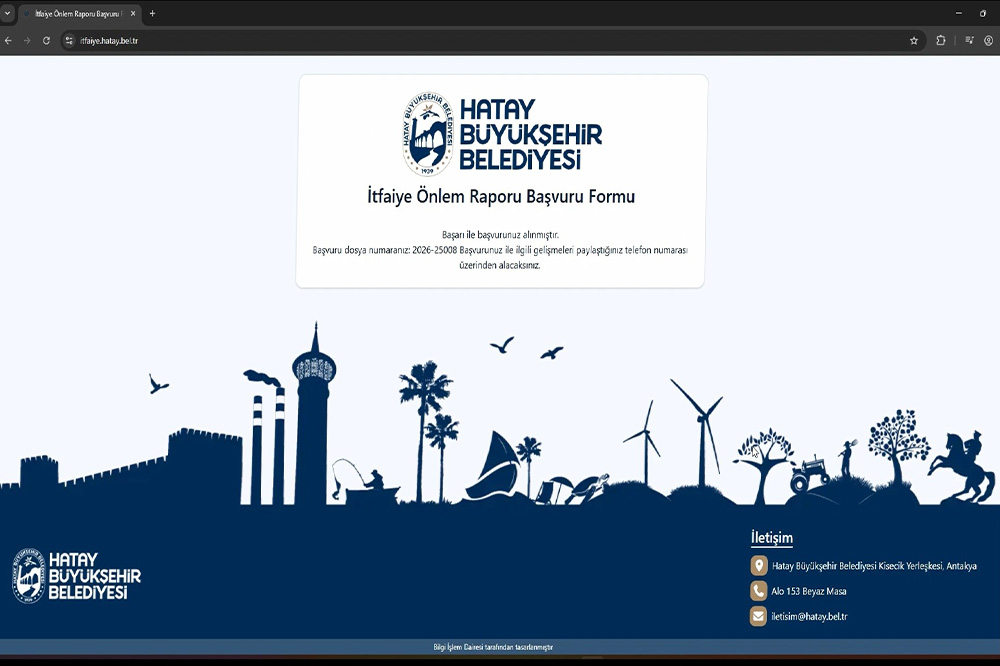Go back with the browser back arrow
Viewport: 1000px width, 666px height.
tap(9, 41)
